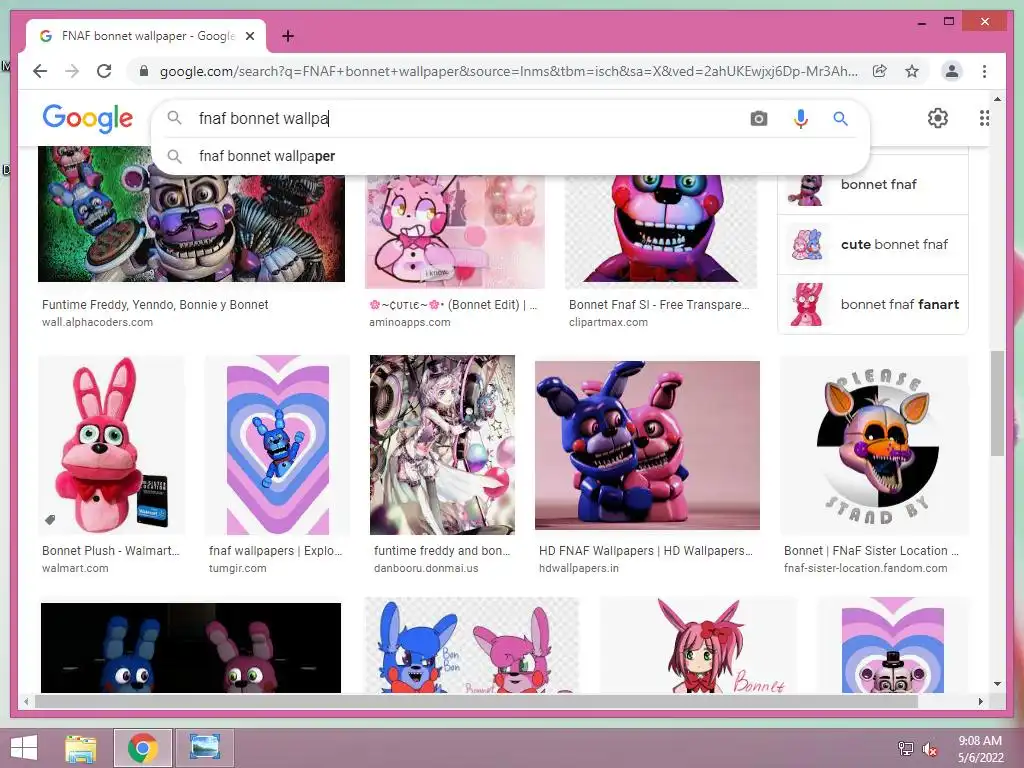Open the Funtime Freddy, Yenndo image

191,219
